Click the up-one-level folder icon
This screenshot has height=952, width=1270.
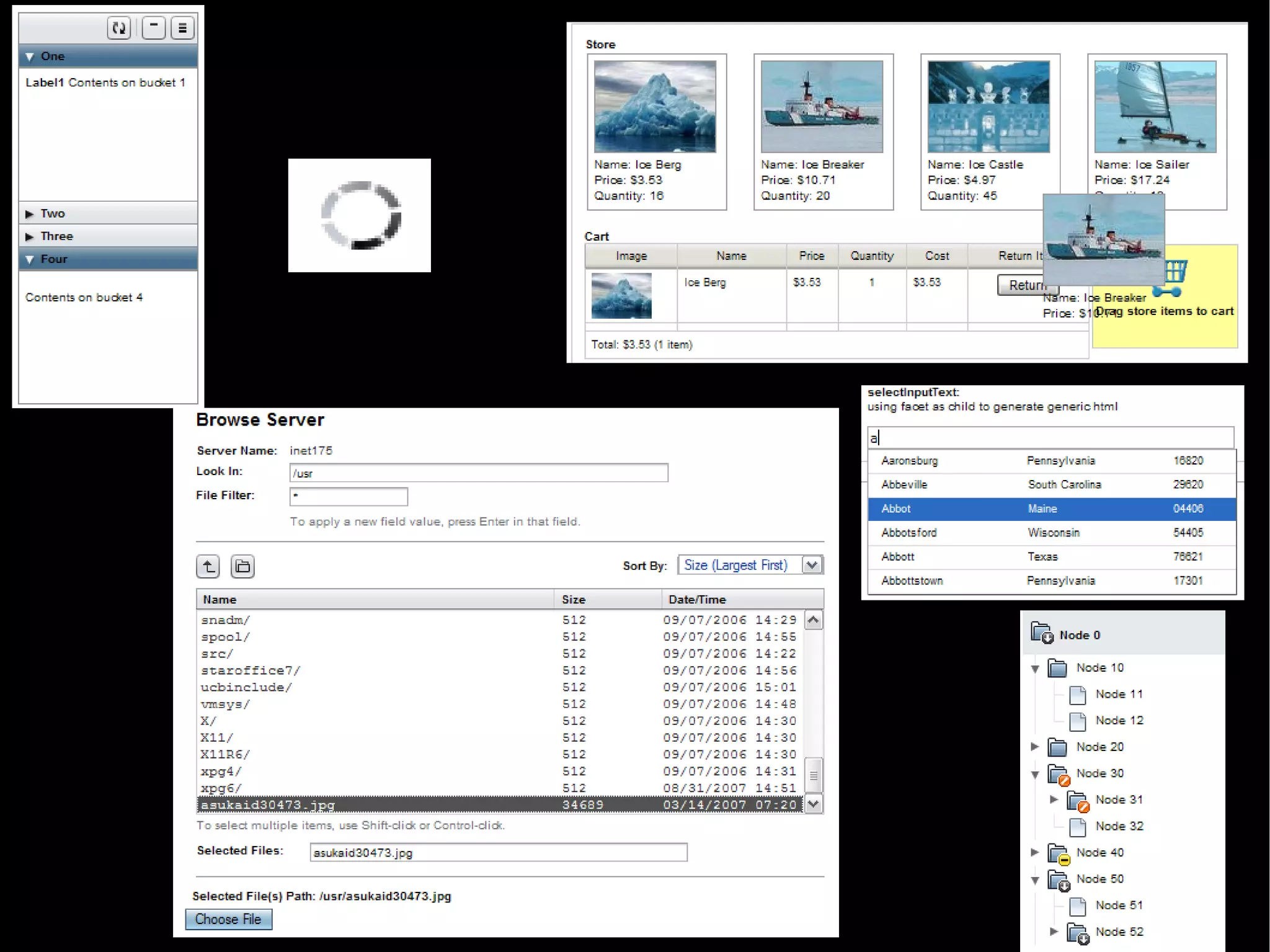pyautogui.click(x=208, y=566)
